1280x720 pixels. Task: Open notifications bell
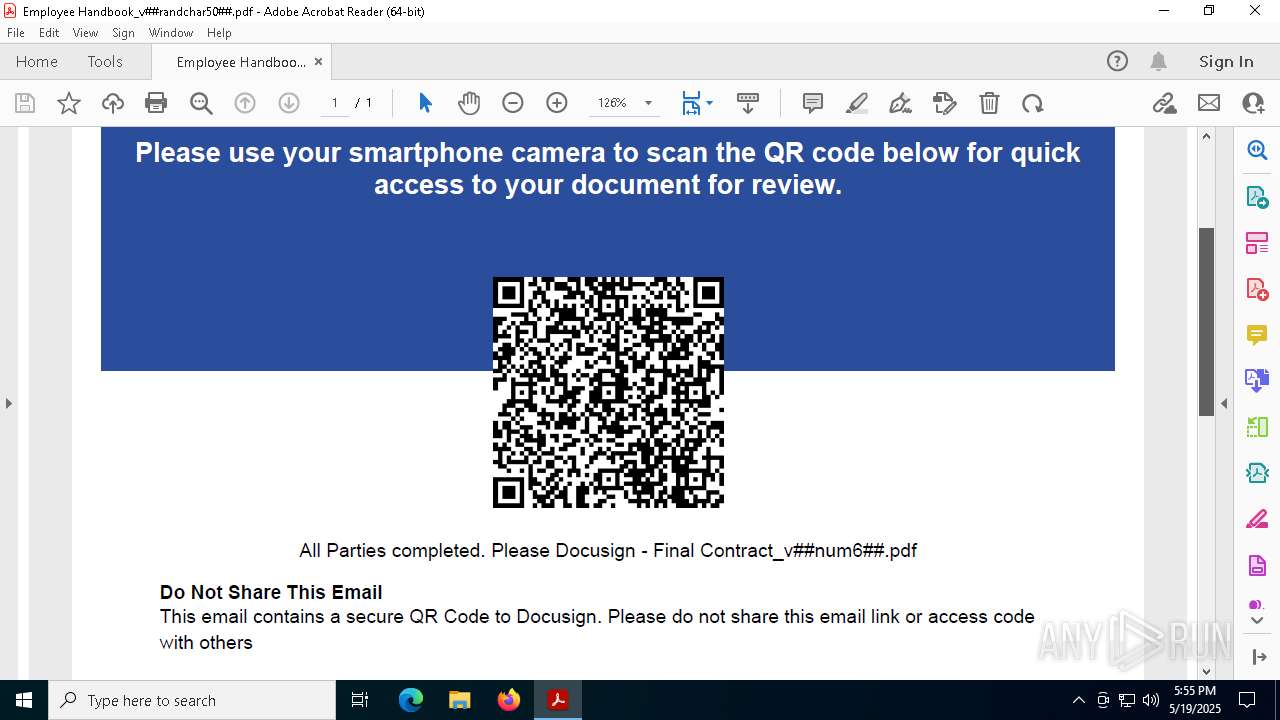point(1158,61)
